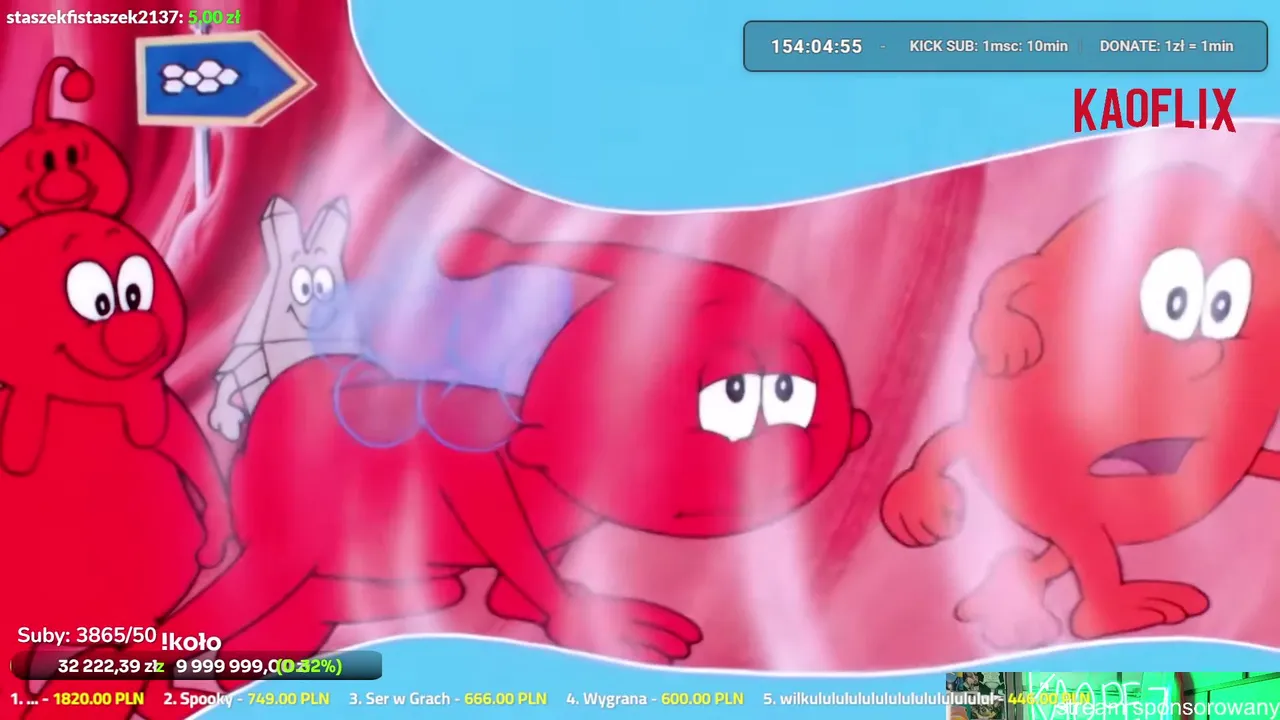Click the '32 222,39 zł' amount
Viewport: 1280px width, 720px height.
coord(110,666)
